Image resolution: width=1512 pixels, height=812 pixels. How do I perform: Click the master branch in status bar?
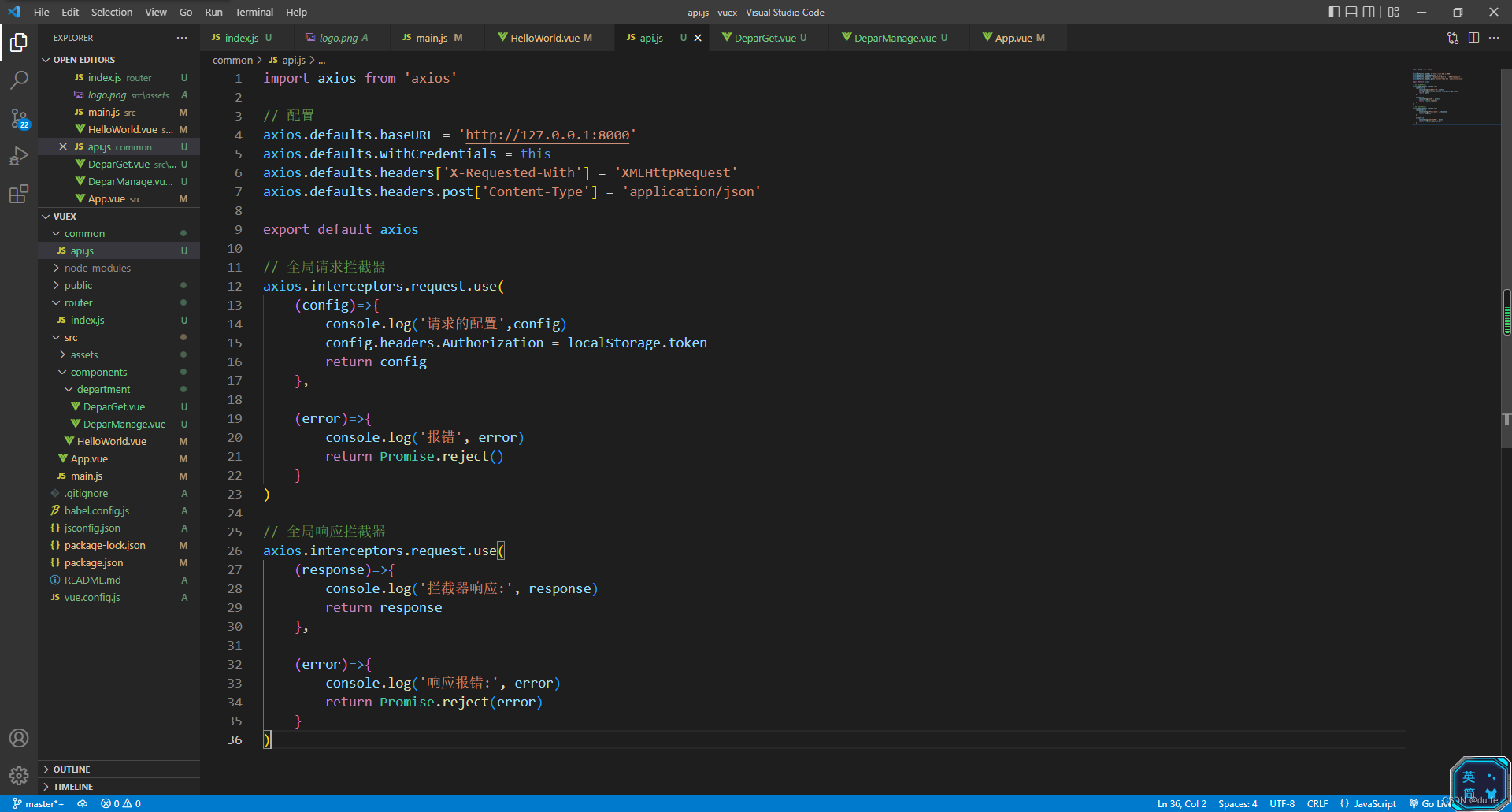[x=39, y=804]
